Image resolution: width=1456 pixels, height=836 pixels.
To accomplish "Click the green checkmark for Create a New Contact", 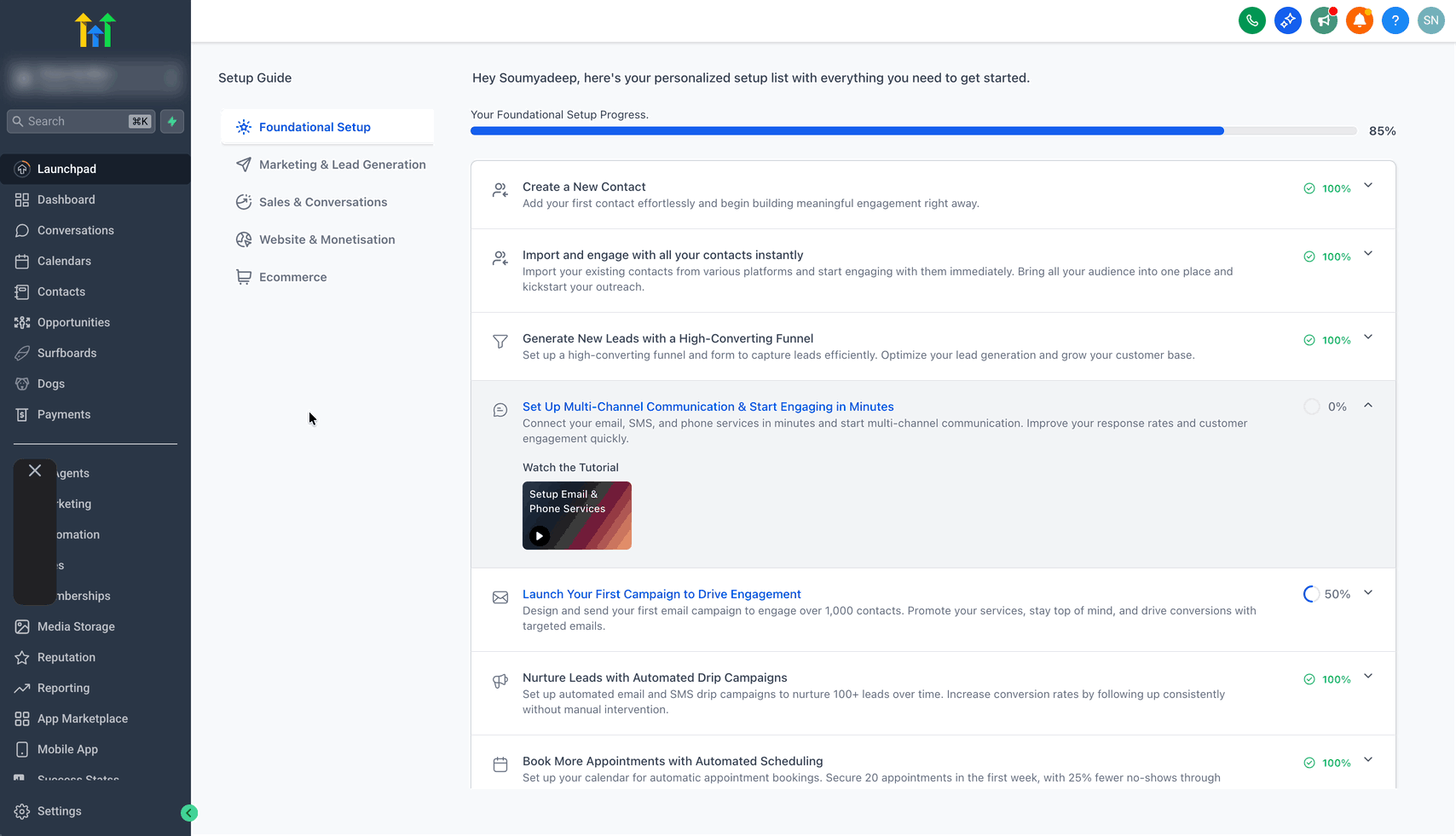I will click(x=1309, y=188).
